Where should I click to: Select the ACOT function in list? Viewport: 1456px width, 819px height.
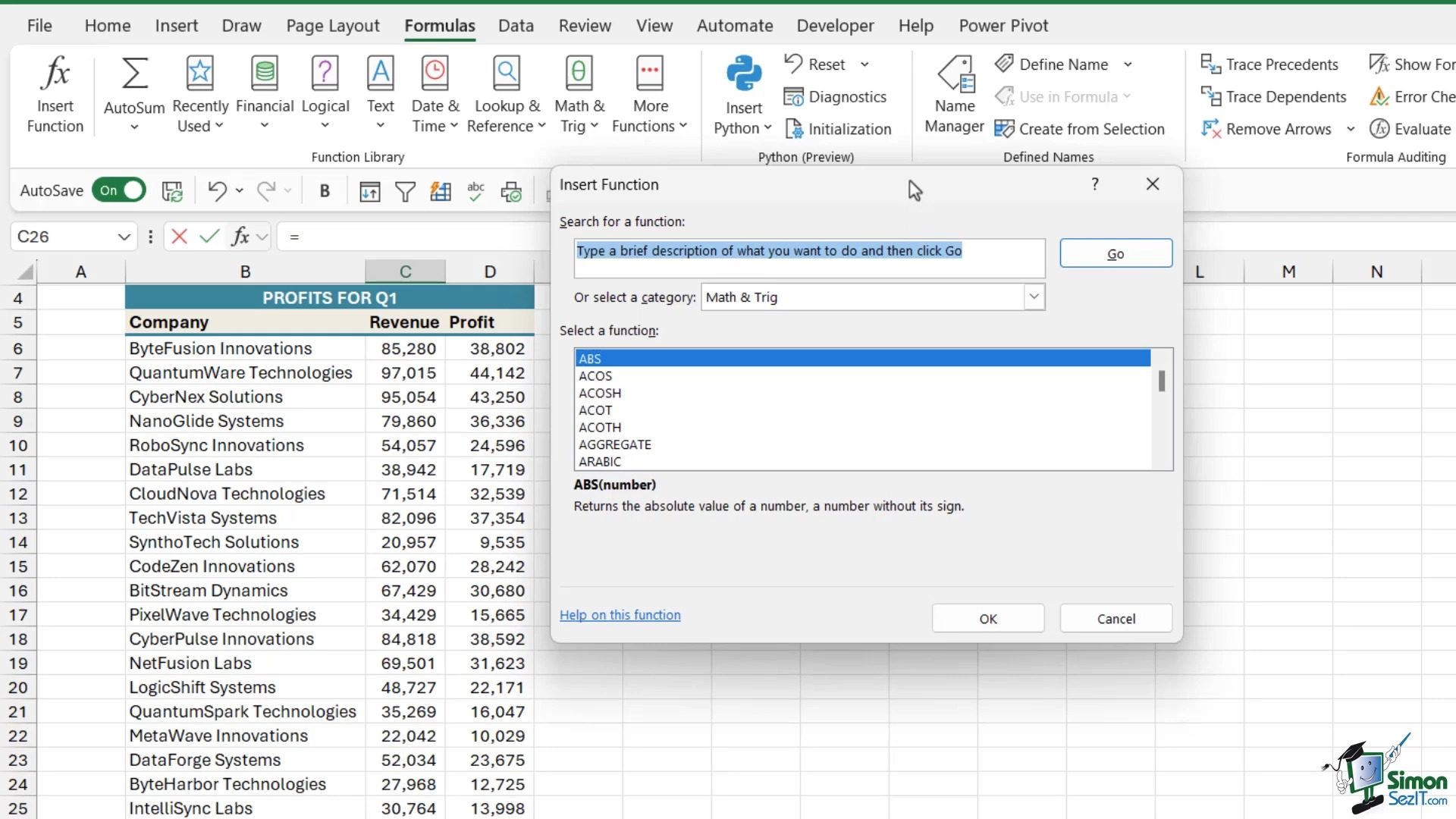pos(862,410)
